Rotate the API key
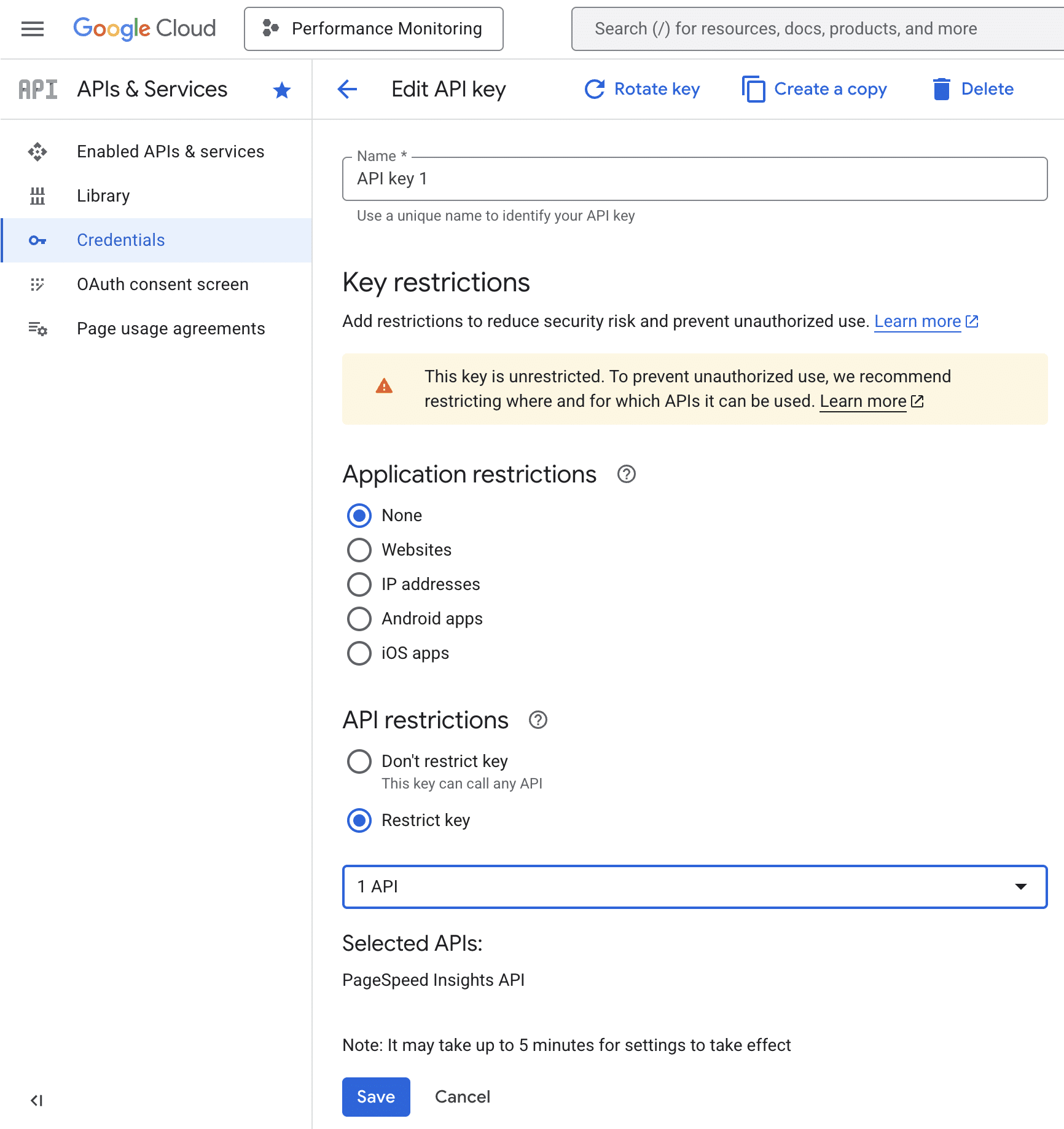Image resolution: width=1064 pixels, height=1129 pixels. click(x=642, y=89)
